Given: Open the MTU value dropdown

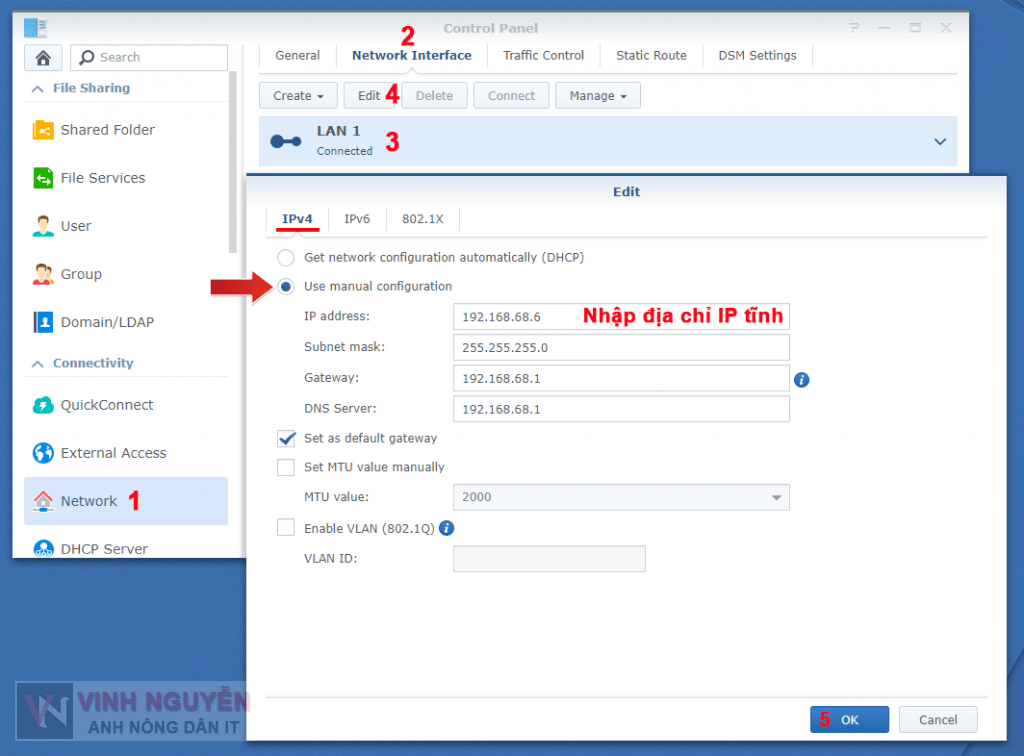Looking at the screenshot, I should coord(776,497).
